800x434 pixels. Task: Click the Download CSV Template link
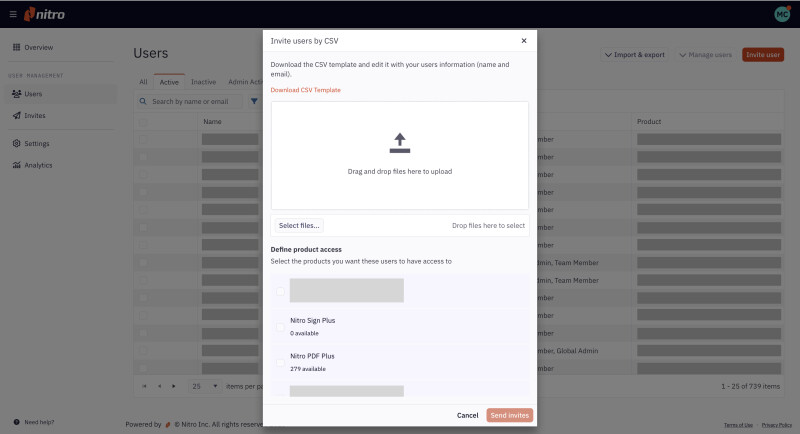[x=305, y=90]
